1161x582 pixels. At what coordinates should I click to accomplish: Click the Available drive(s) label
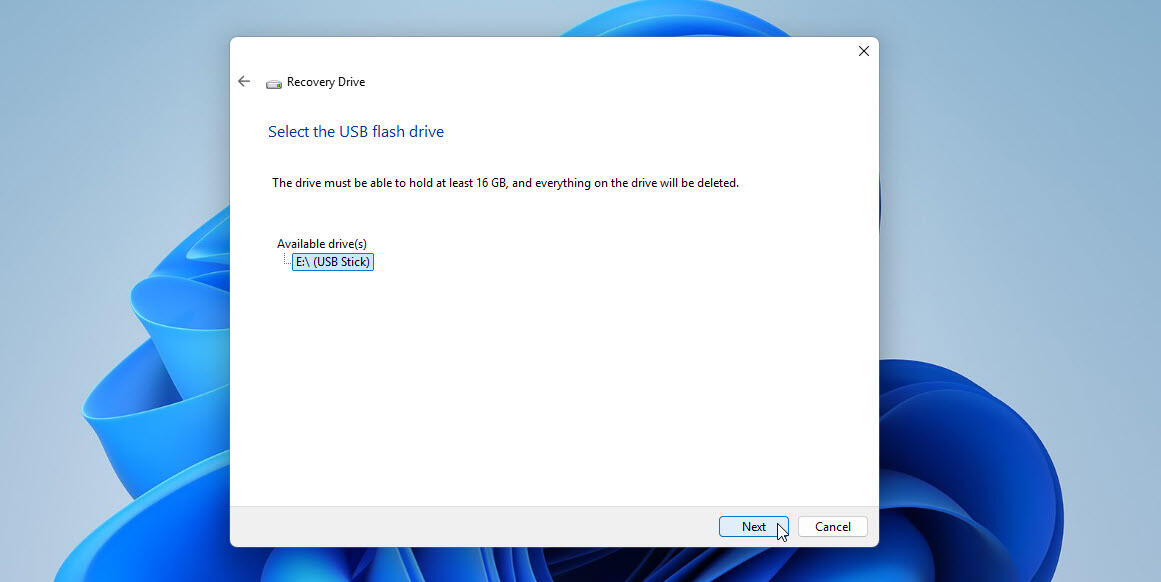pos(322,244)
